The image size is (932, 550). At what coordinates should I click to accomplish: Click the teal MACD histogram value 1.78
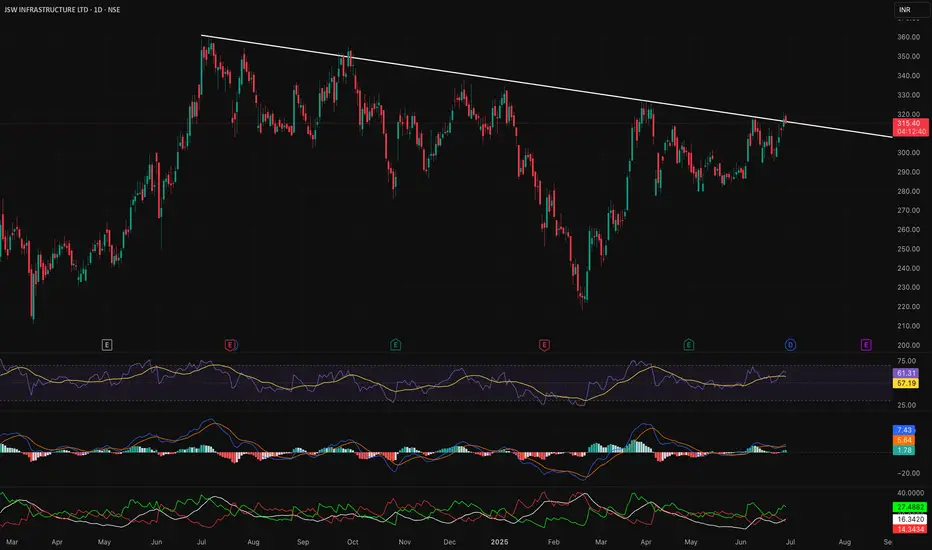pyautogui.click(x=904, y=450)
